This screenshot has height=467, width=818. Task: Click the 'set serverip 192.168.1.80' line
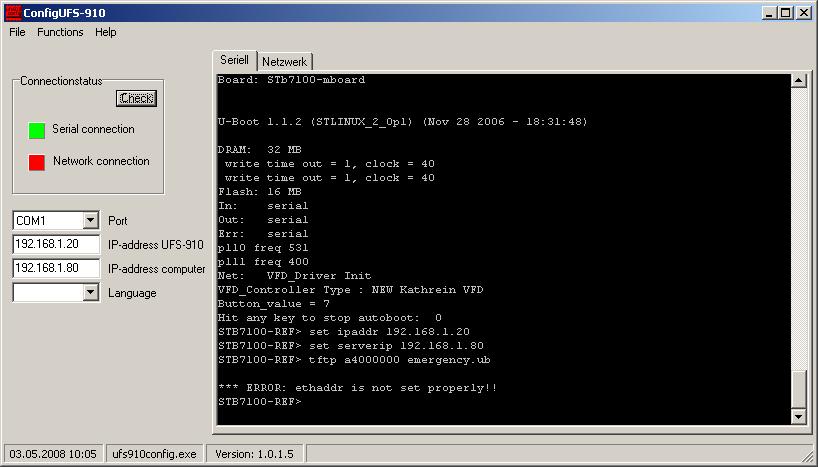pyautogui.click(x=351, y=346)
